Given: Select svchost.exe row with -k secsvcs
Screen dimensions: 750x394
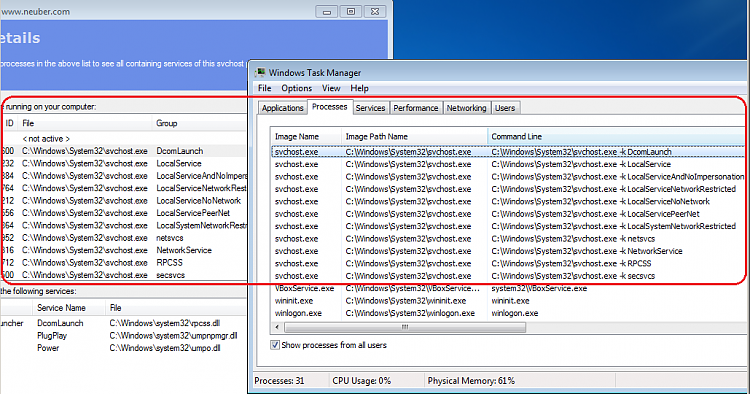Looking at the screenshot, I should [x=508, y=276].
